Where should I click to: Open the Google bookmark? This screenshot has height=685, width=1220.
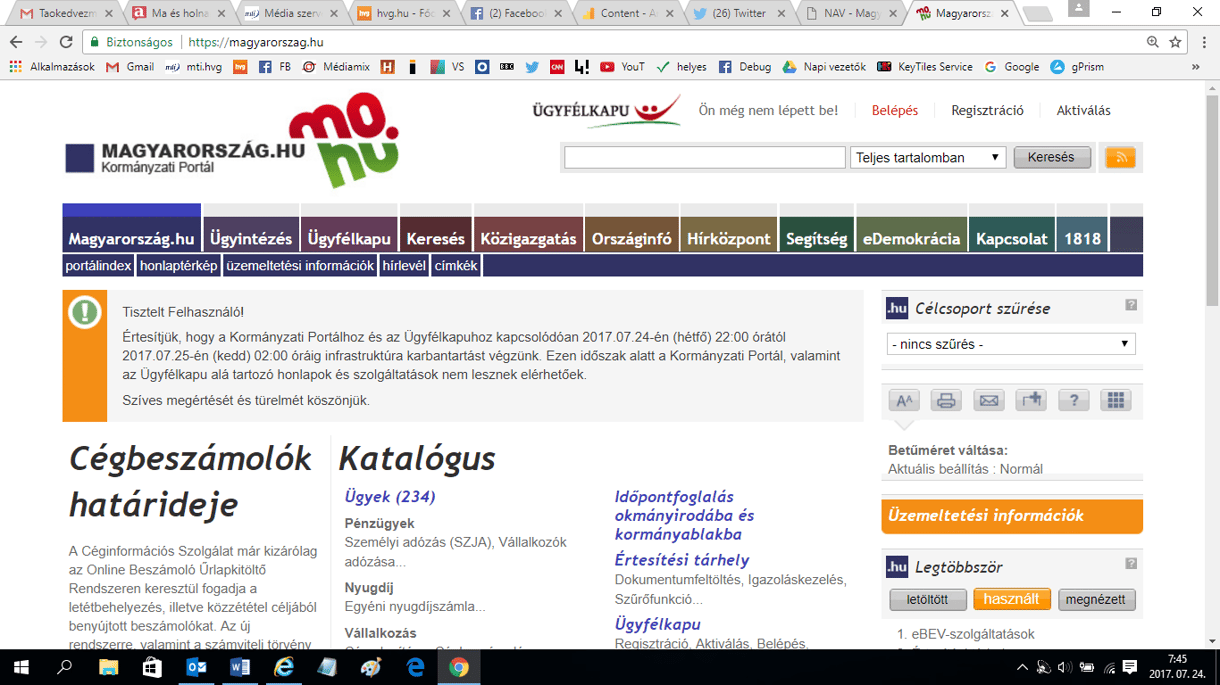click(1011, 67)
